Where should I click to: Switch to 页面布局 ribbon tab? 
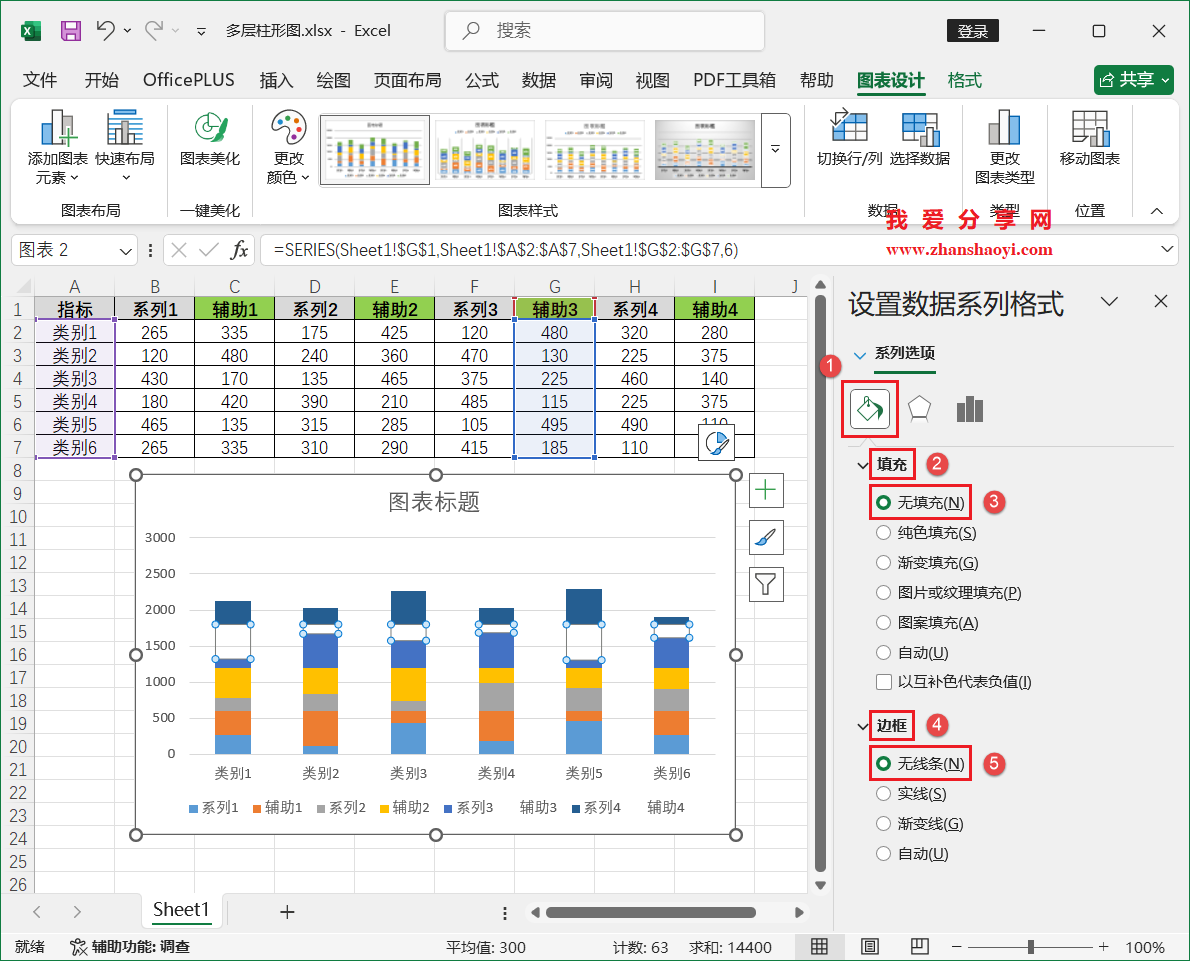click(408, 80)
